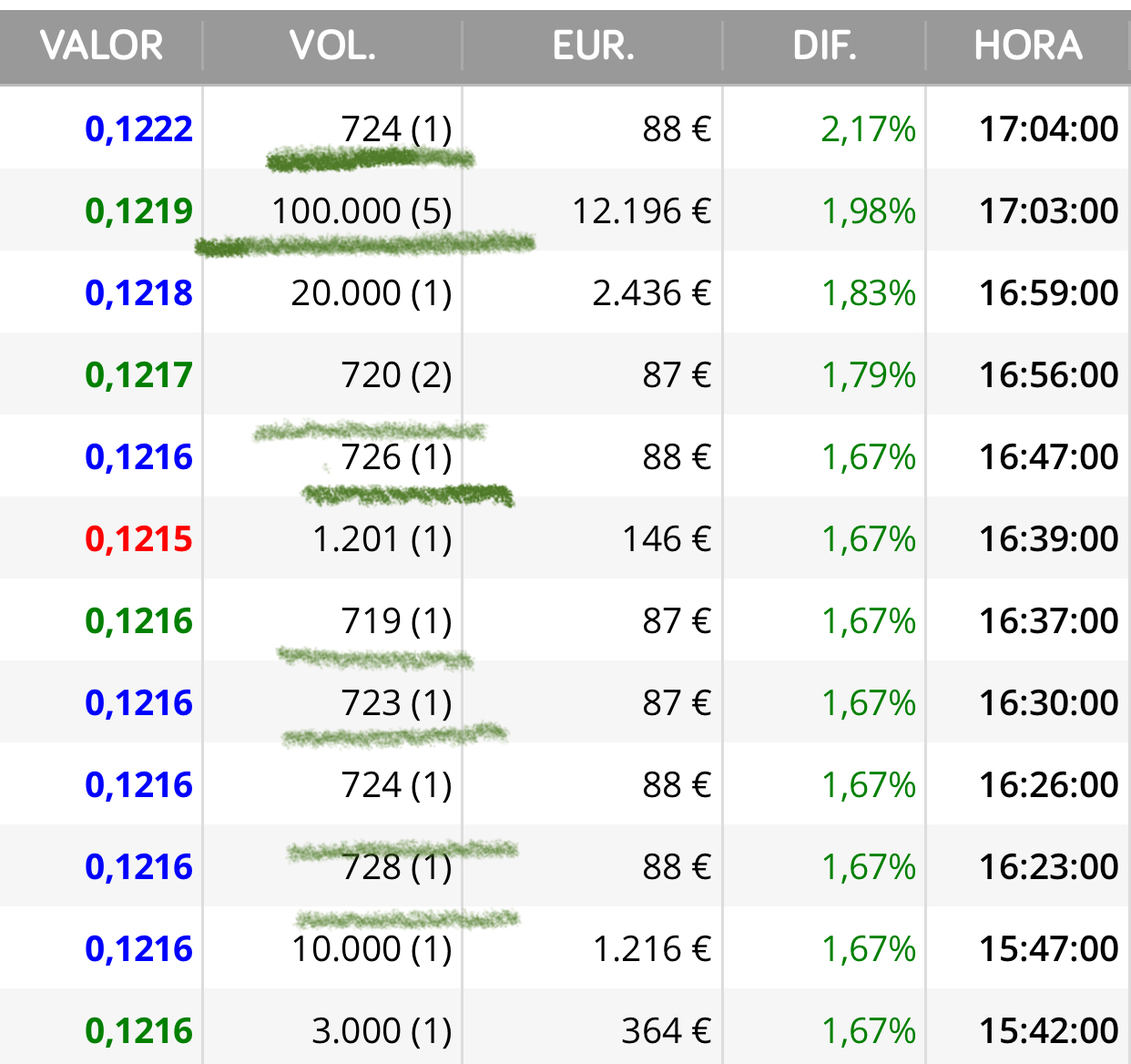Select the HORA column header
The width and height of the screenshot is (1131, 1064).
(x=1028, y=46)
